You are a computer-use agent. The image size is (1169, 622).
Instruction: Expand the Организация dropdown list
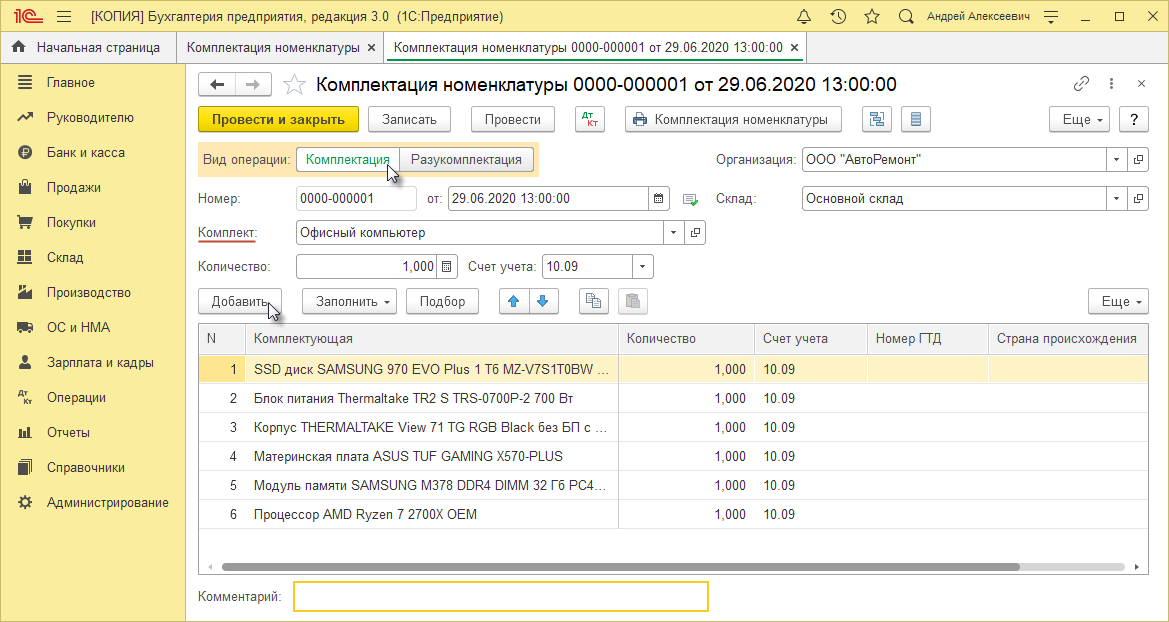[1116, 159]
